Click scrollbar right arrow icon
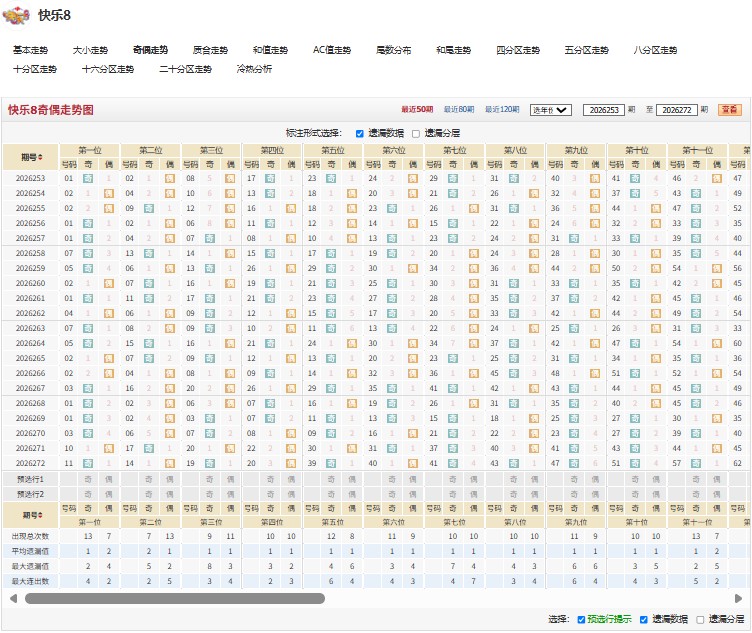The image size is (752, 633). coord(739,598)
